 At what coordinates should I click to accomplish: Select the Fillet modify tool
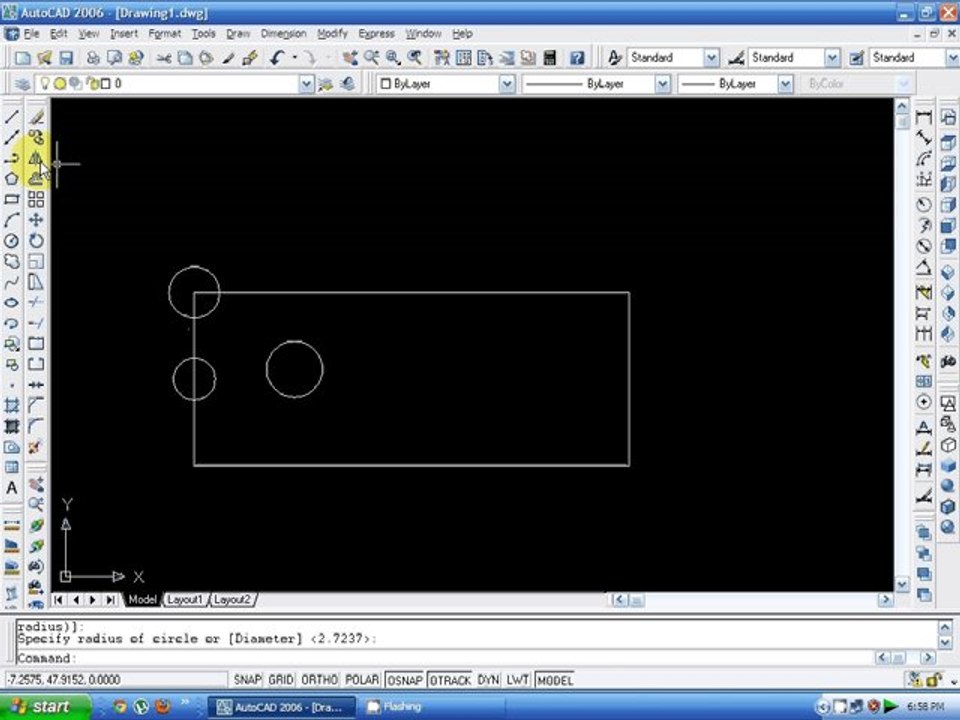click(x=36, y=426)
